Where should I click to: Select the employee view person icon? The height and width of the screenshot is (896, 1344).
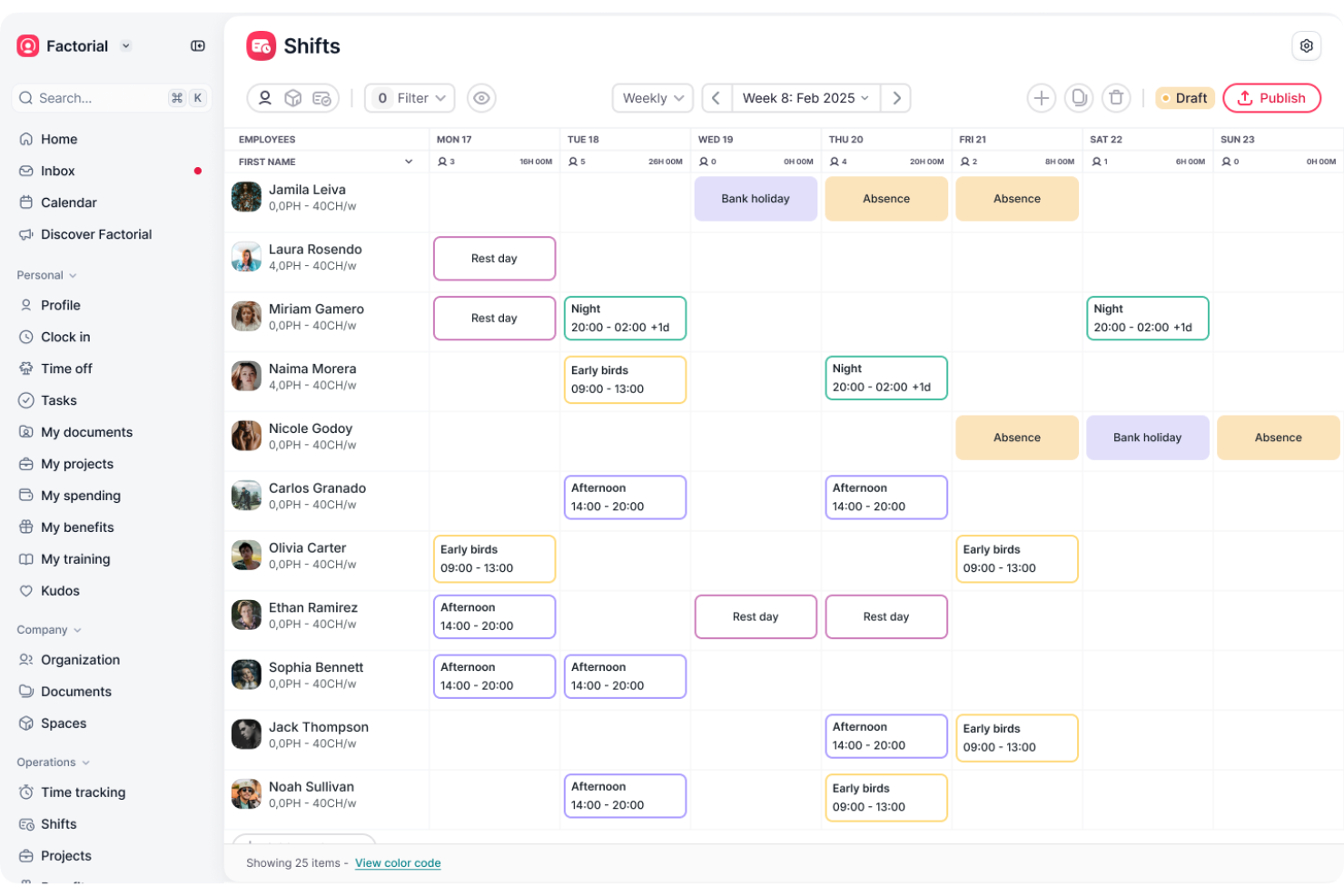tap(264, 98)
